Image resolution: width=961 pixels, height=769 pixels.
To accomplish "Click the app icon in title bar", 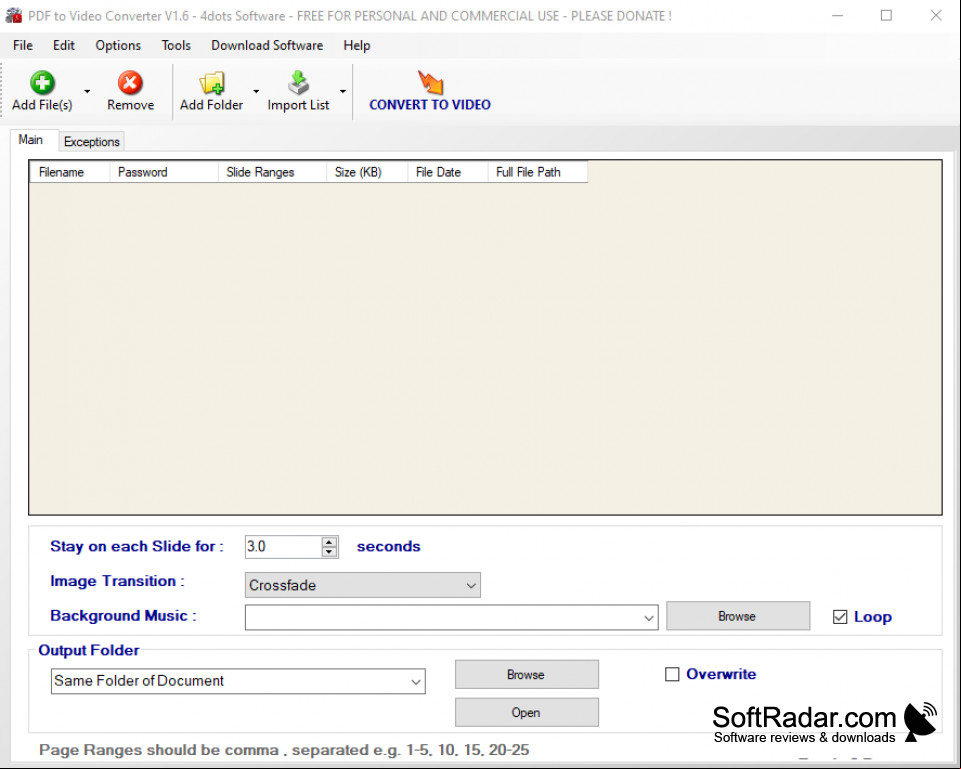I will click(x=13, y=15).
